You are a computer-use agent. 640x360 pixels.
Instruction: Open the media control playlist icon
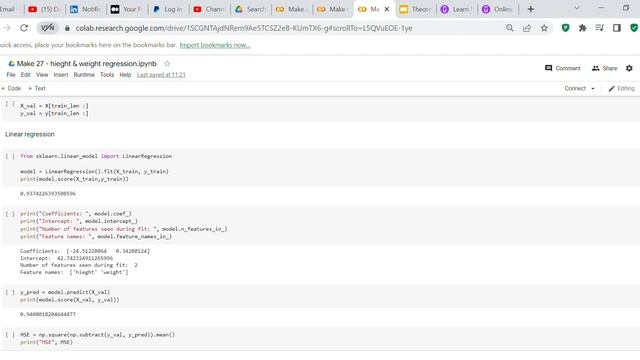coord(600,28)
